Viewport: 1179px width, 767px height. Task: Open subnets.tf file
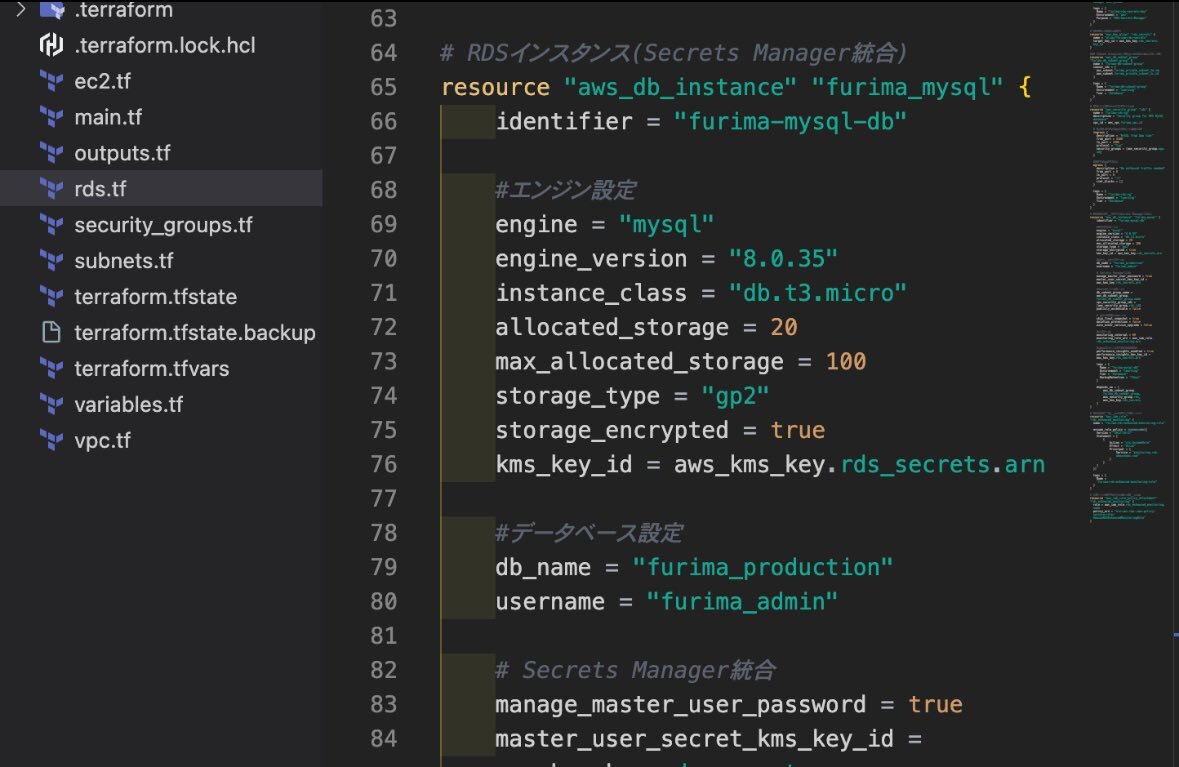coord(123,261)
